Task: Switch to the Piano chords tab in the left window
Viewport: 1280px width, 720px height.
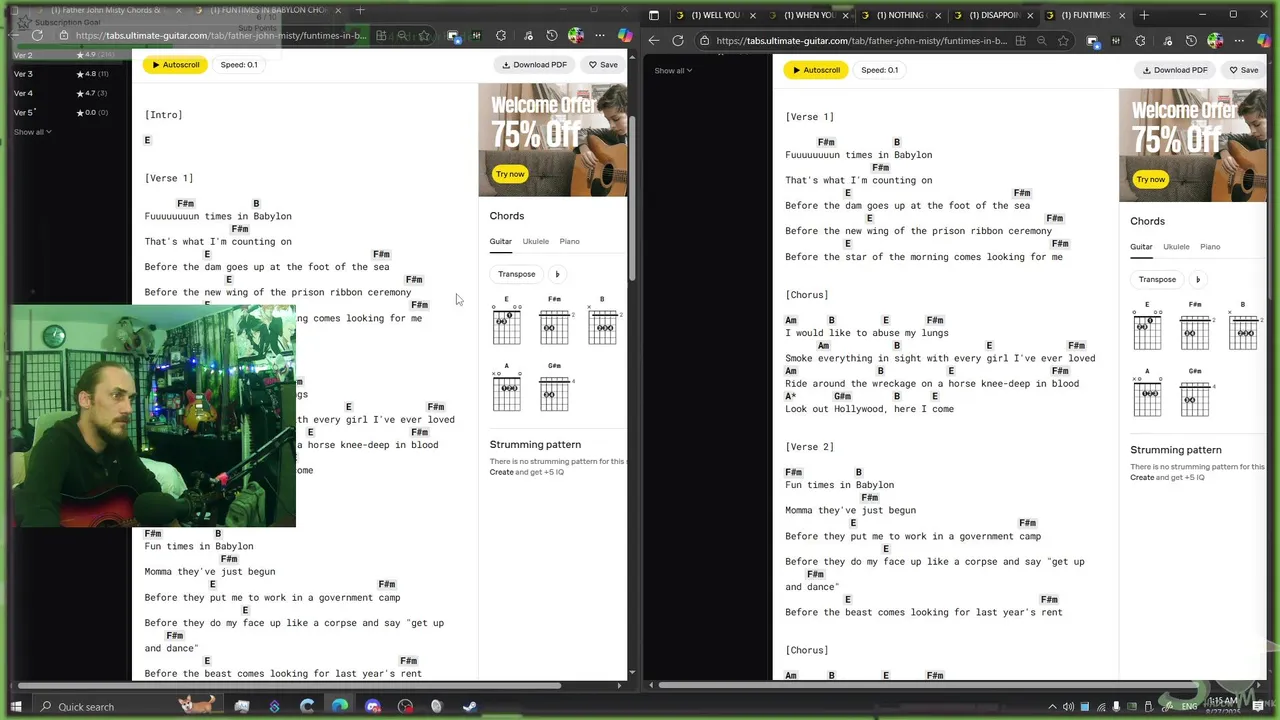Action: point(569,241)
